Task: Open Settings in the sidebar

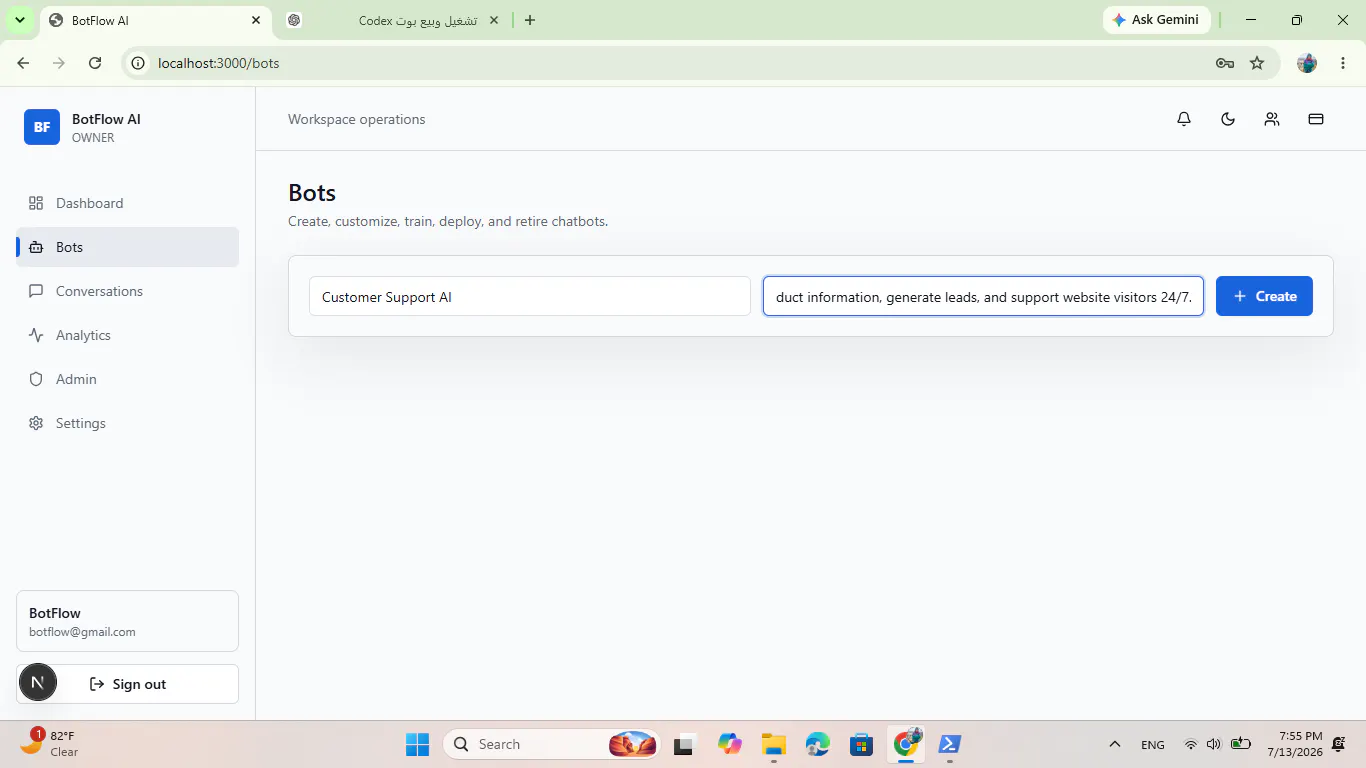Action: click(x=127, y=423)
